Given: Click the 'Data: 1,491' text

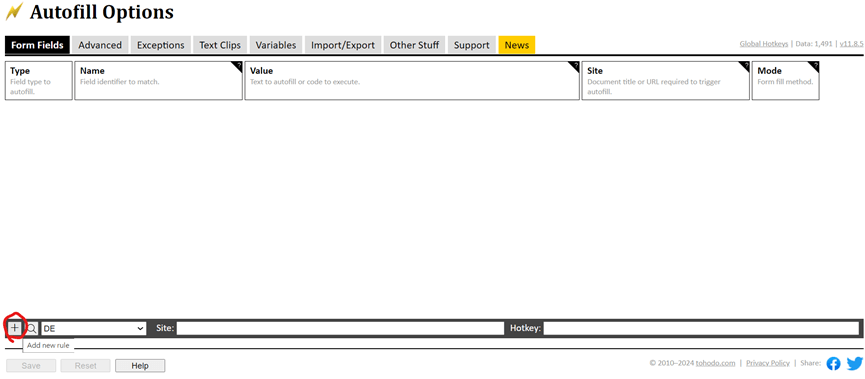Looking at the screenshot, I should [x=814, y=44].
